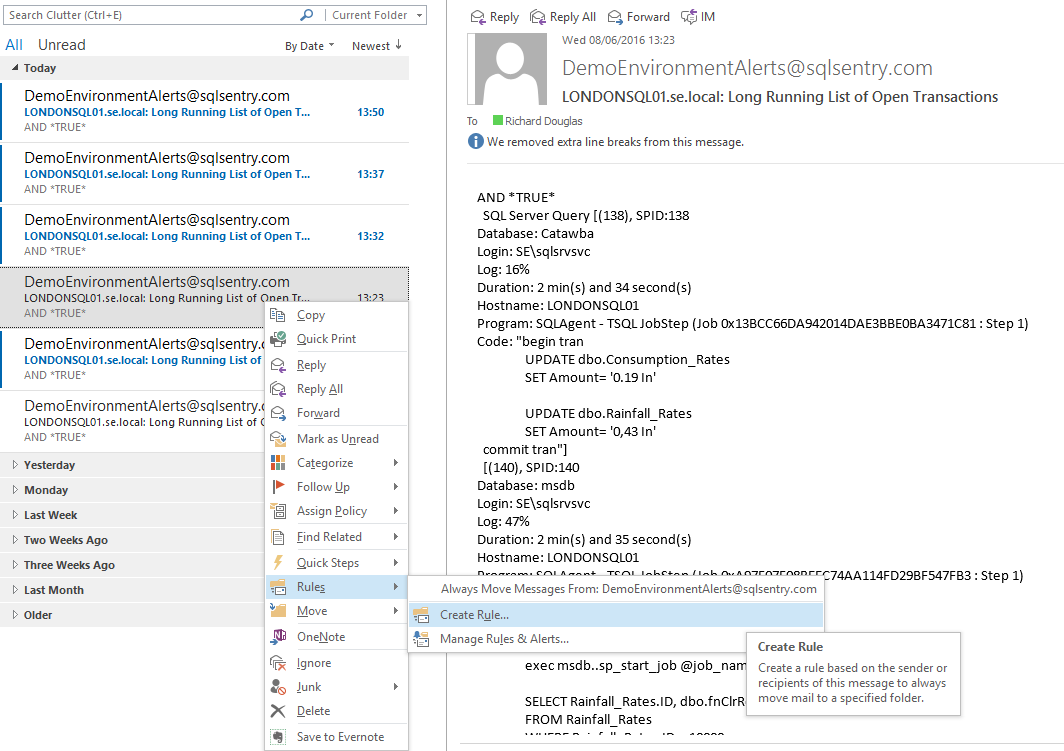The height and width of the screenshot is (751, 1064).
Task: Click the Manage Rules & Alerts icon
Action: (421, 638)
